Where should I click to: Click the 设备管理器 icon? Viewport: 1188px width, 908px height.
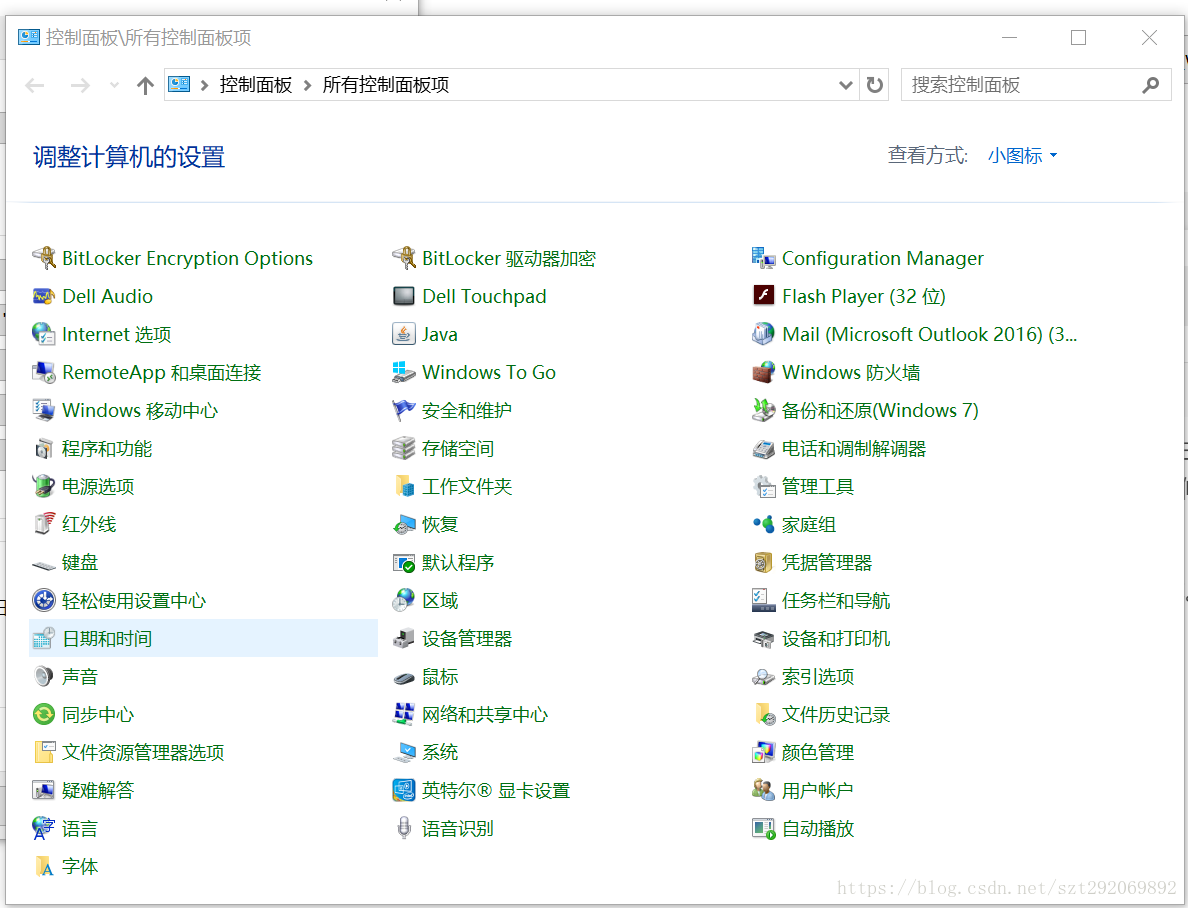click(404, 638)
